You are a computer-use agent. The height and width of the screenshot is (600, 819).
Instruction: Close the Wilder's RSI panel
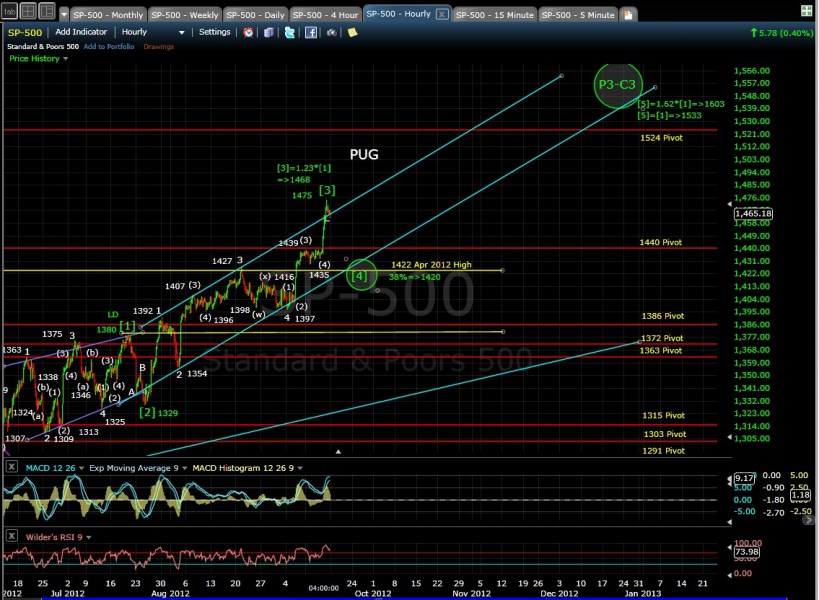click(11, 536)
